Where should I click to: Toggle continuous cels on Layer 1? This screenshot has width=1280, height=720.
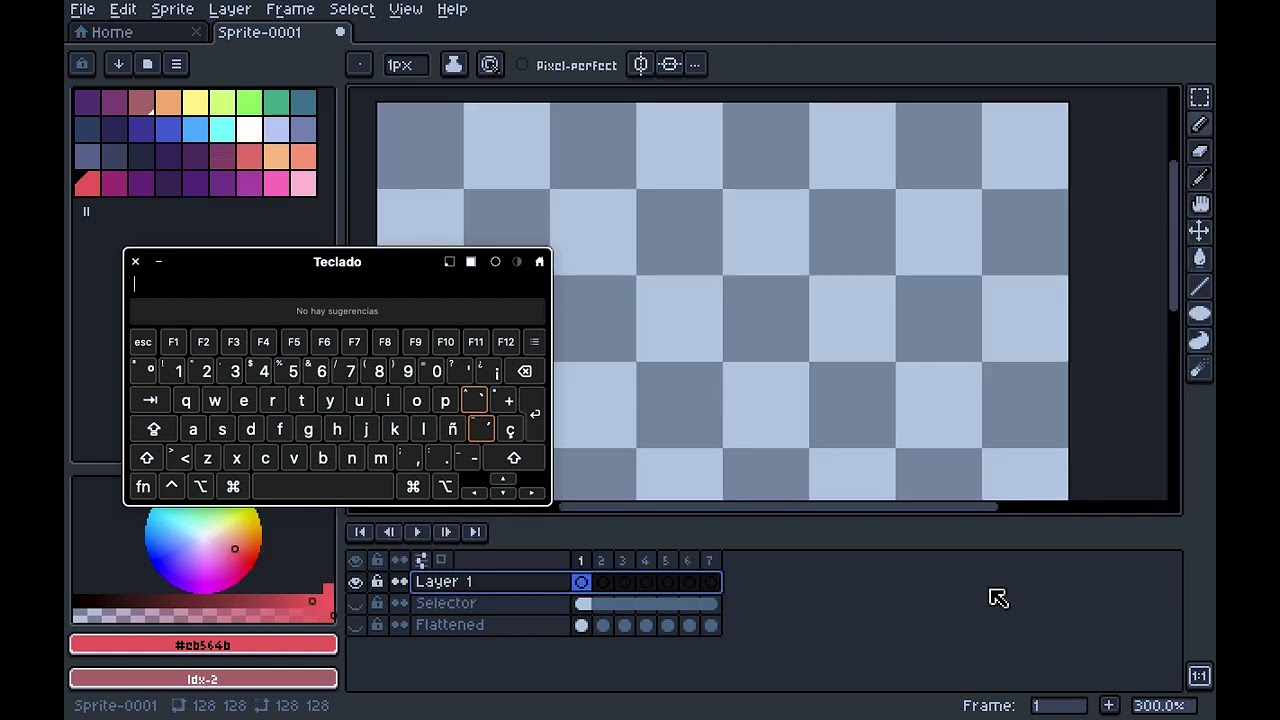click(x=399, y=582)
